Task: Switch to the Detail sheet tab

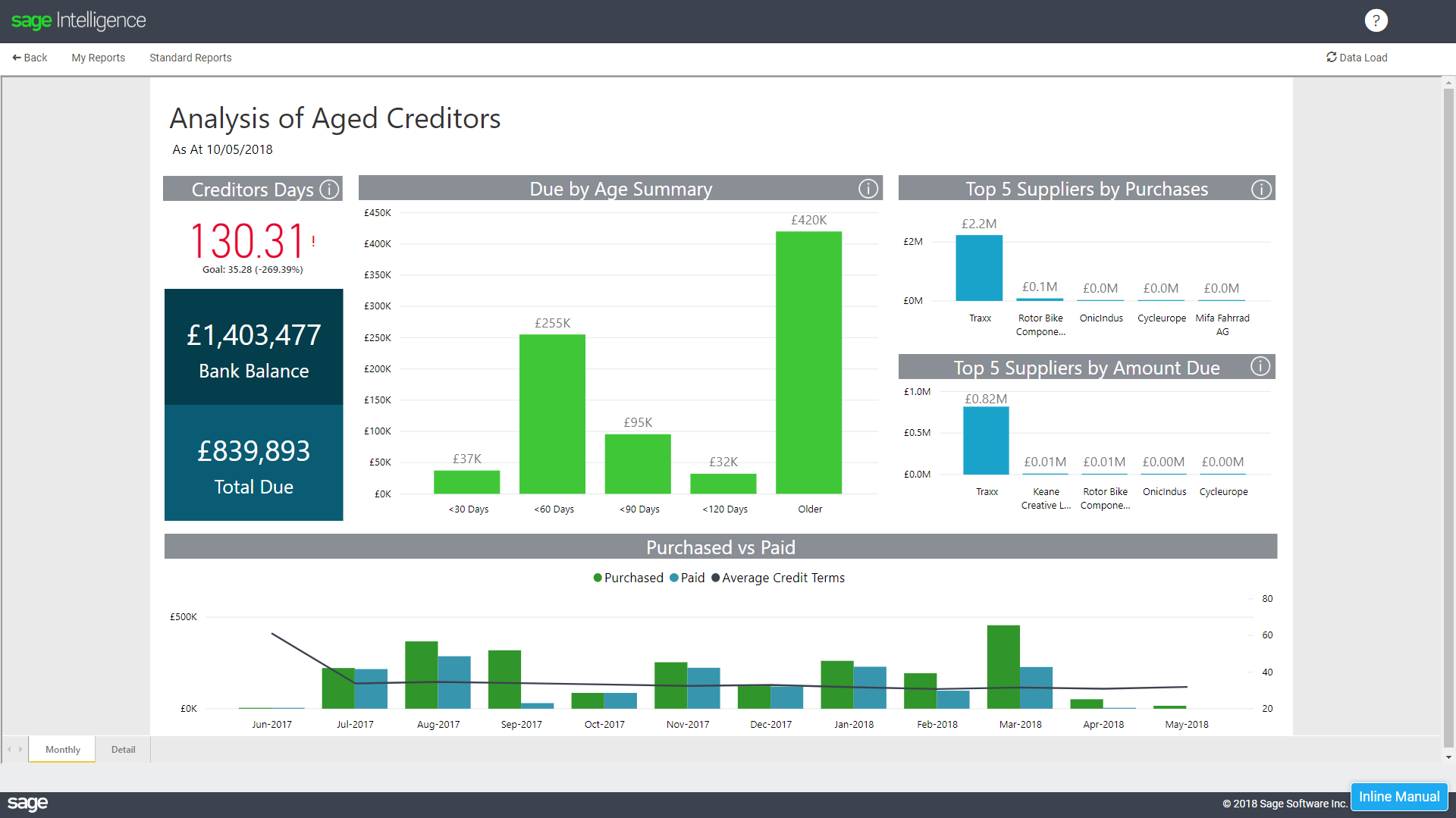Action: [123, 749]
